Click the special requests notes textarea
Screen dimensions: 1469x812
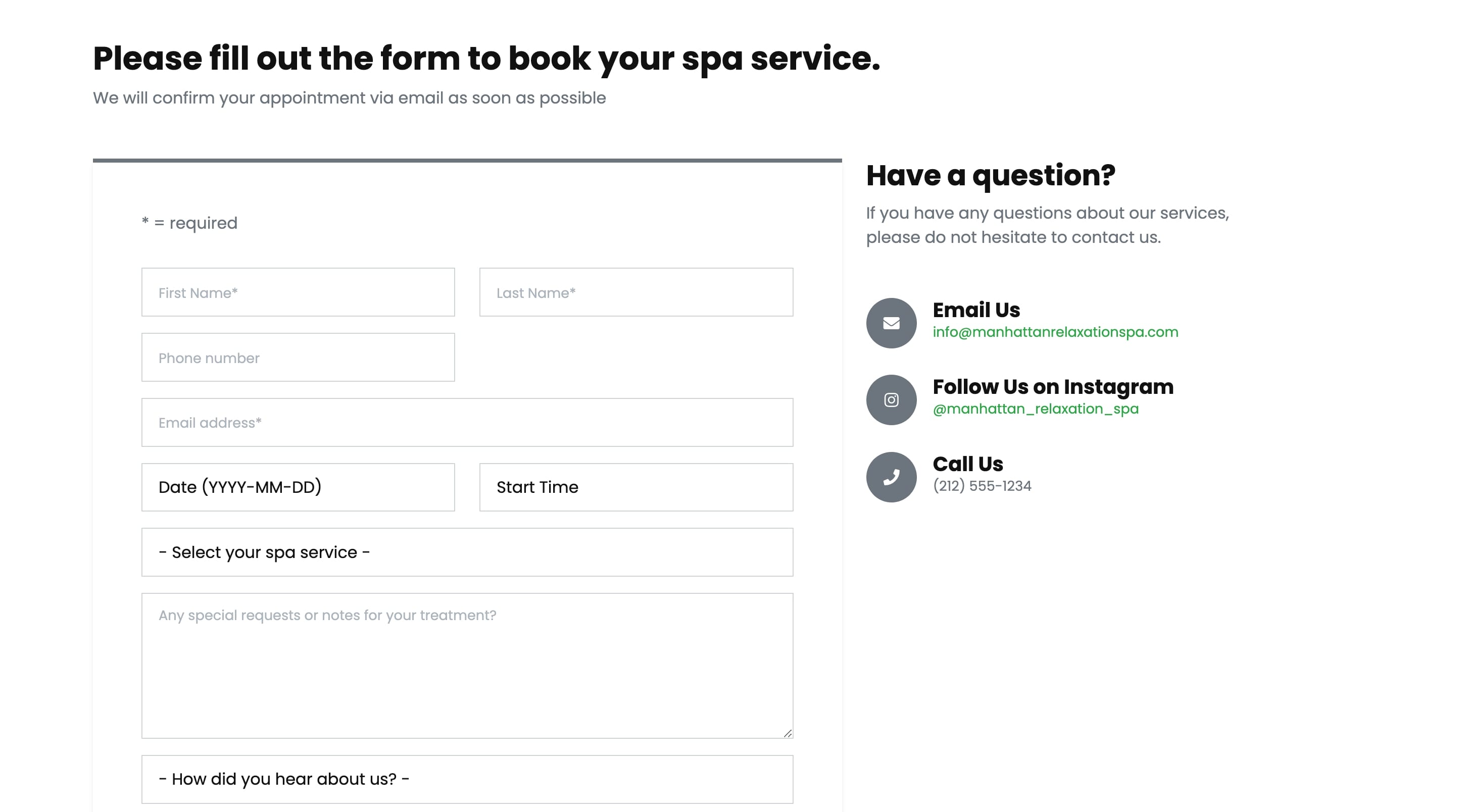(x=467, y=666)
